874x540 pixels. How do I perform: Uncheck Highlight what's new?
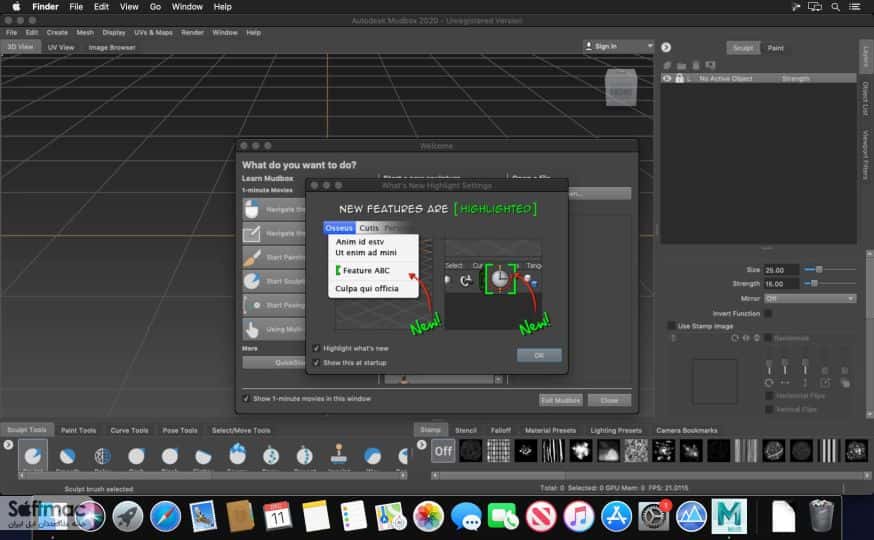pos(316,348)
